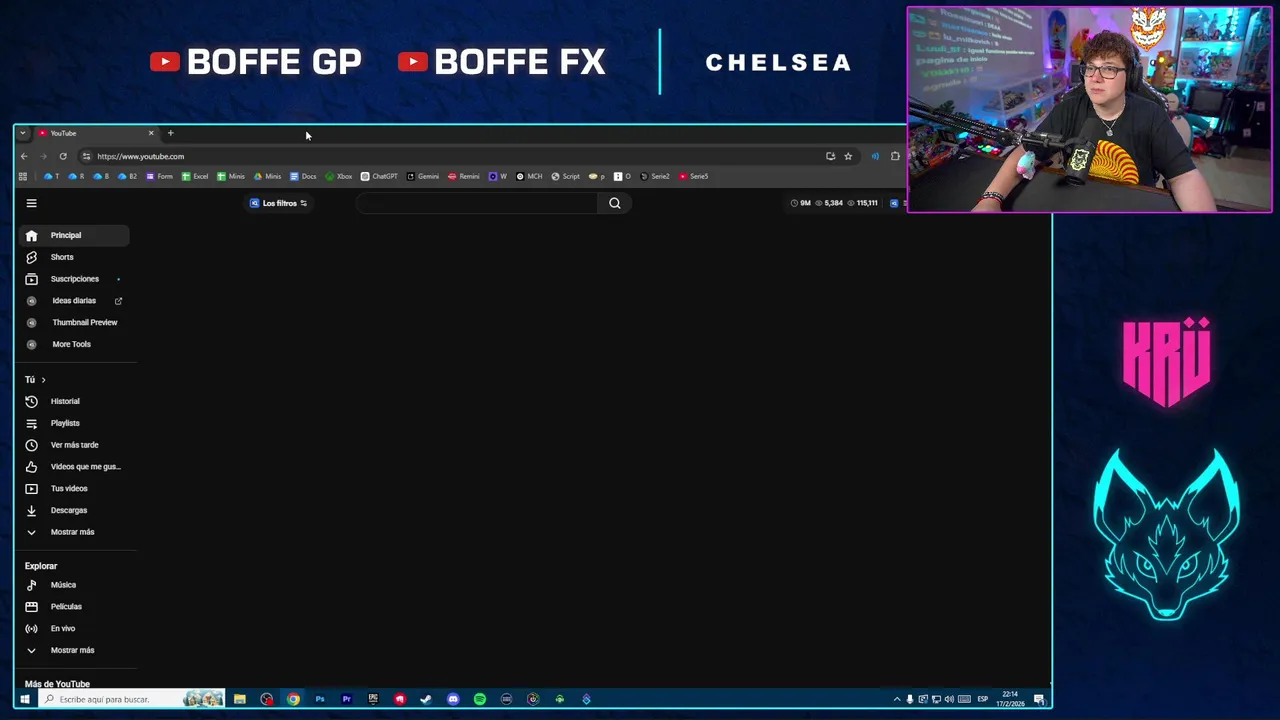This screenshot has width=1280, height=720.
Task: Reload the YouTube page
Action: coord(63,156)
